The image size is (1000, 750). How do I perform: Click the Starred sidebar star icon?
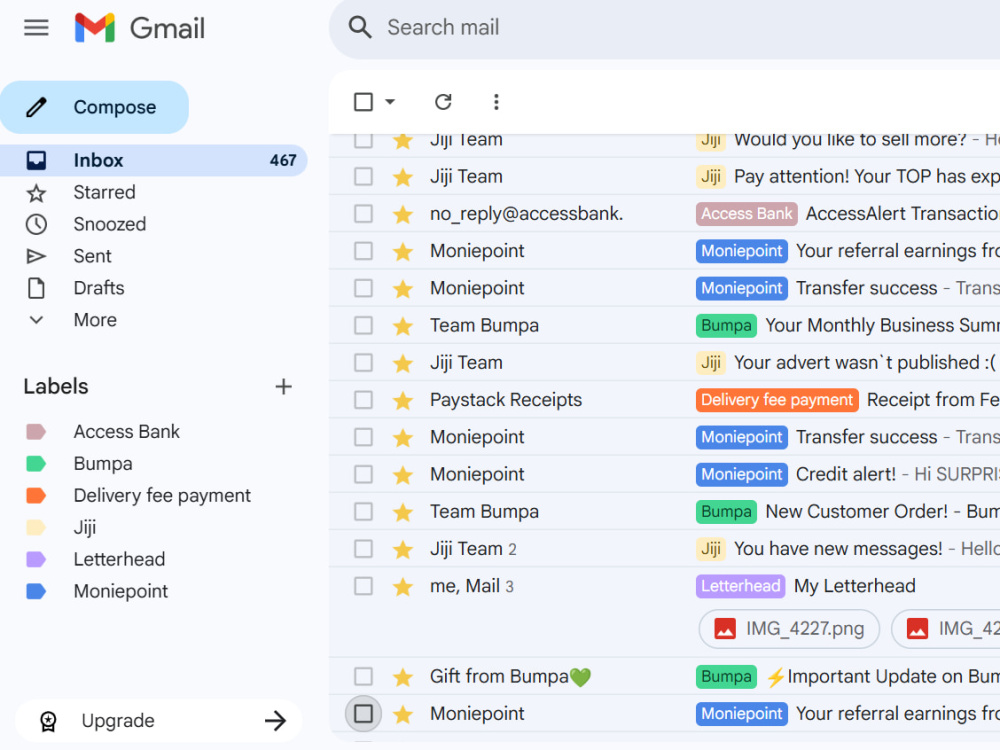pos(36,193)
